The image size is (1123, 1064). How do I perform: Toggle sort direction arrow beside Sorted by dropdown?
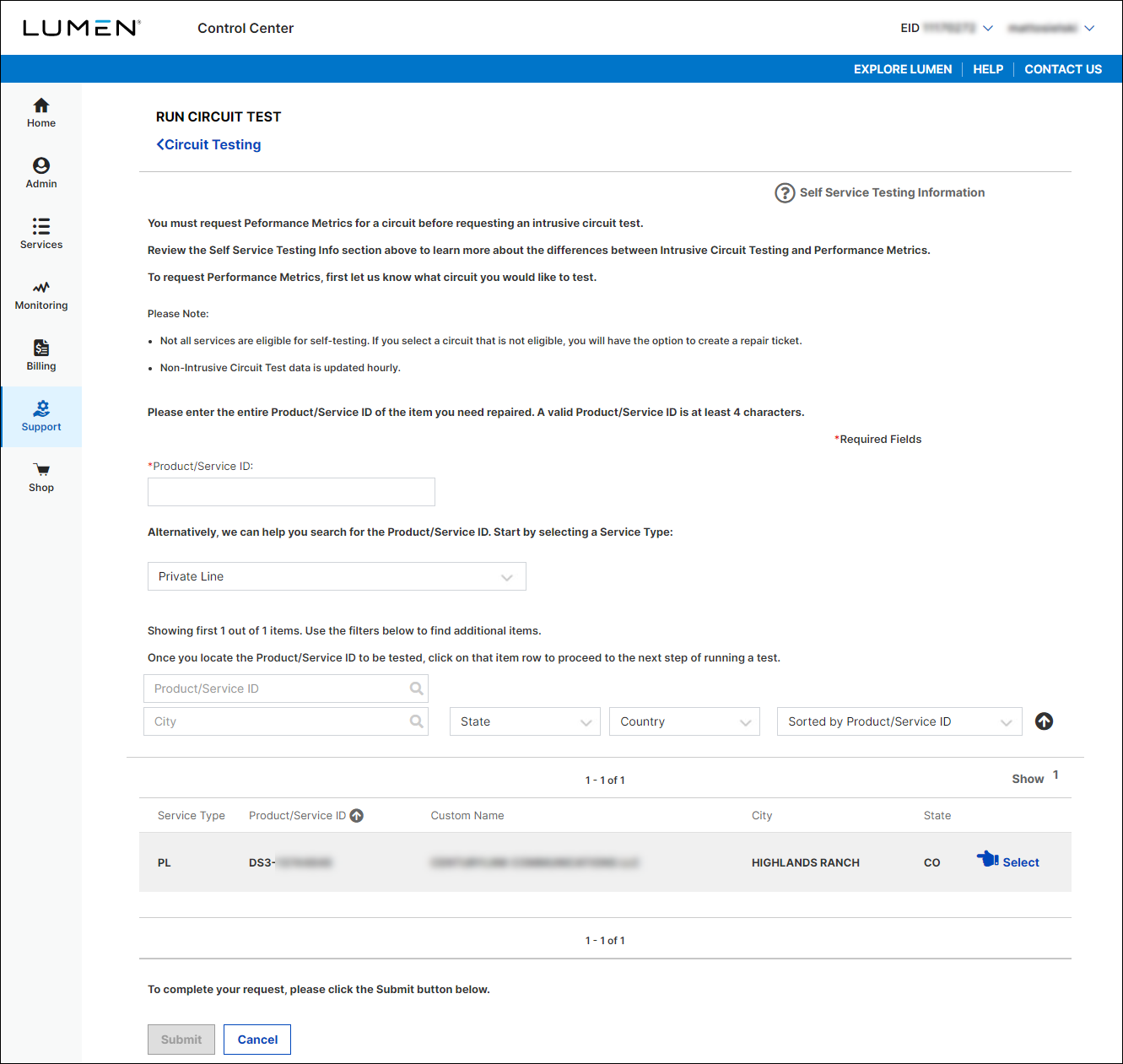click(x=1044, y=721)
